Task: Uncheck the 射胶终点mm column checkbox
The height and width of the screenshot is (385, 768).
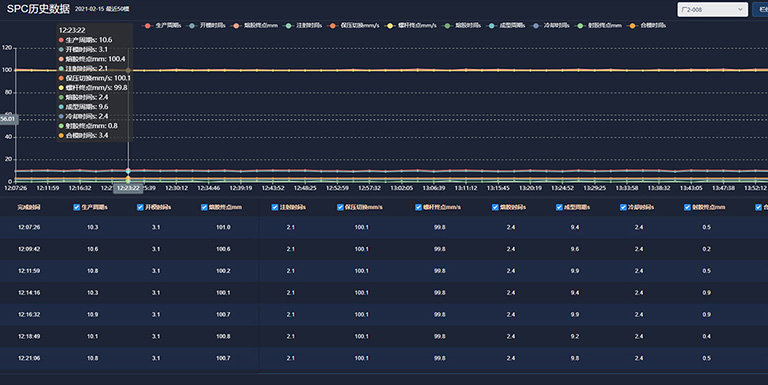Action: [x=687, y=207]
